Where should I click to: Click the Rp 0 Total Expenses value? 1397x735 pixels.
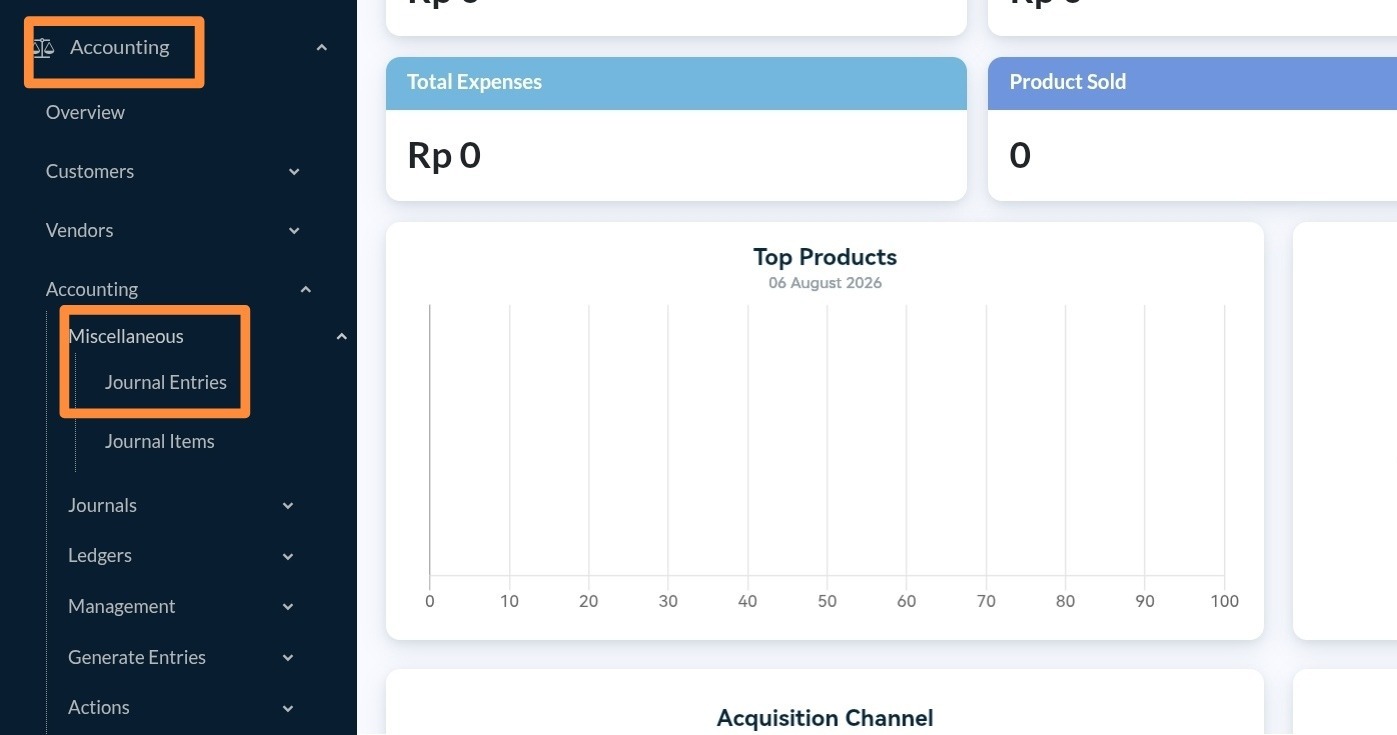[x=444, y=155]
